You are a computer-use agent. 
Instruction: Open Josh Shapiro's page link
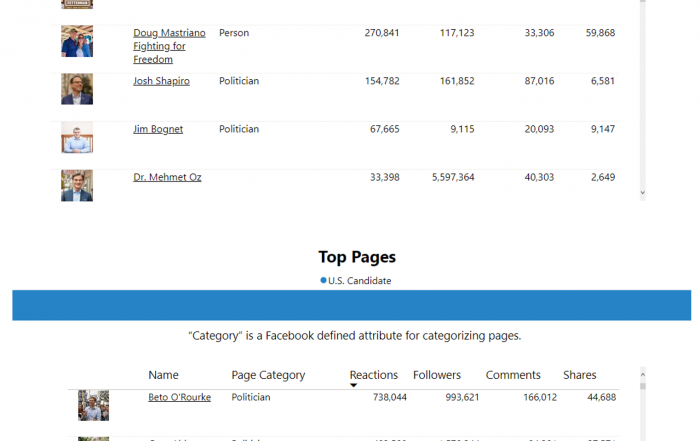(161, 81)
